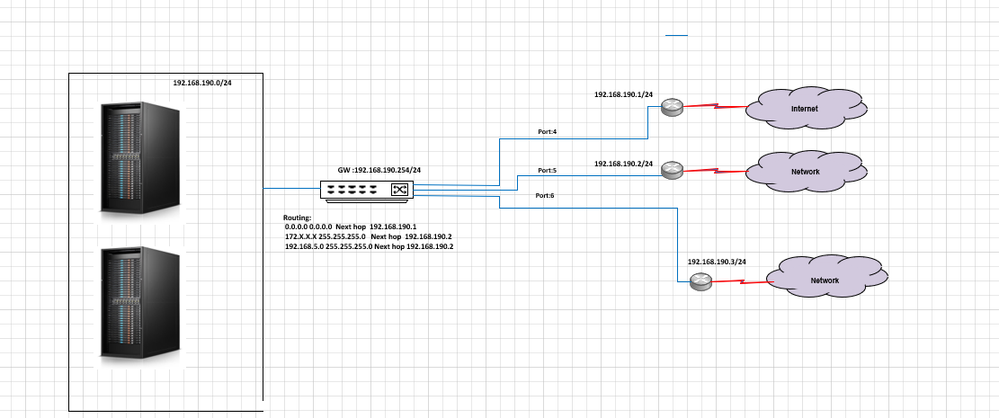Click the Port:6 label
Viewport: 999px width, 418px height.
[544, 196]
